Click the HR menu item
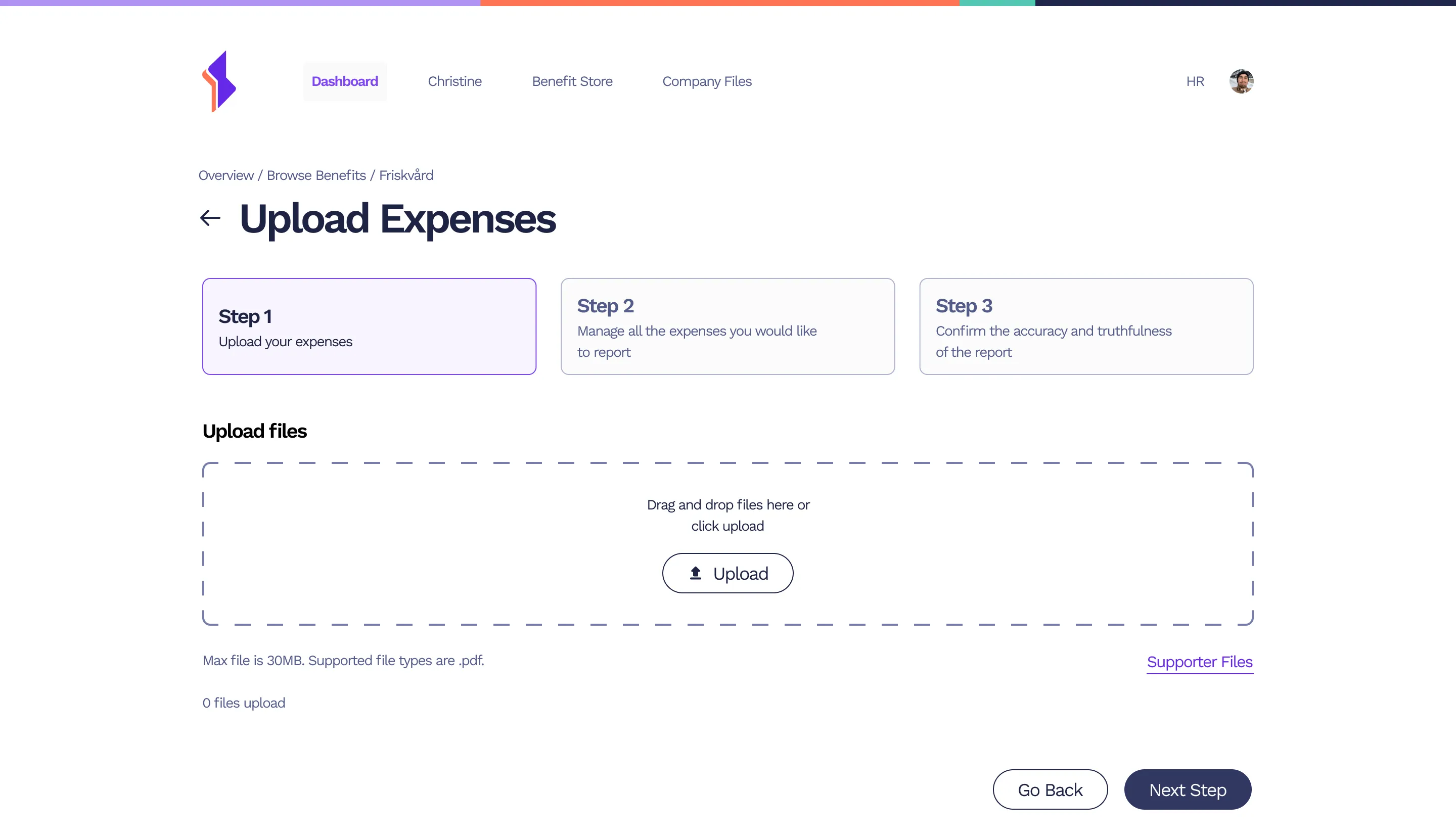This screenshot has height=839, width=1456. point(1195,81)
